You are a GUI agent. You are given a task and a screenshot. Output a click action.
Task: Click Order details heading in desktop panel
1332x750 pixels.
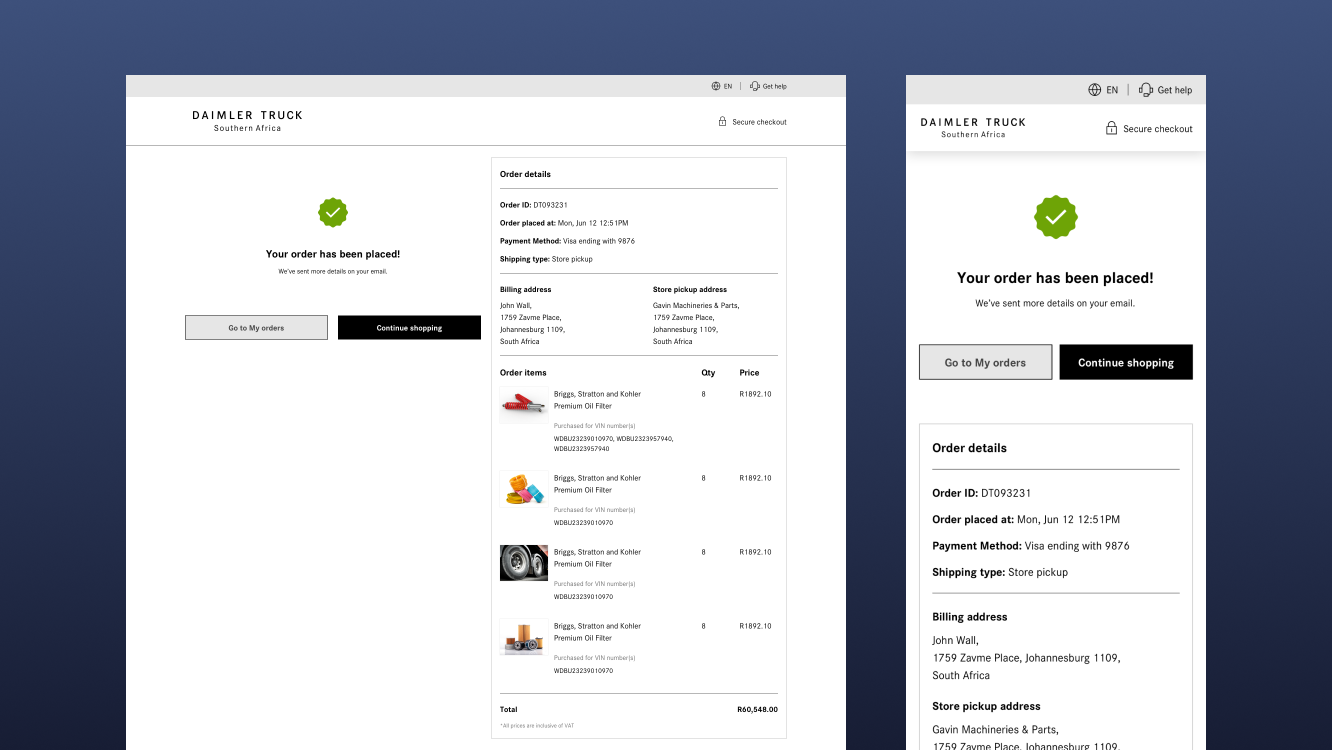click(526, 174)
